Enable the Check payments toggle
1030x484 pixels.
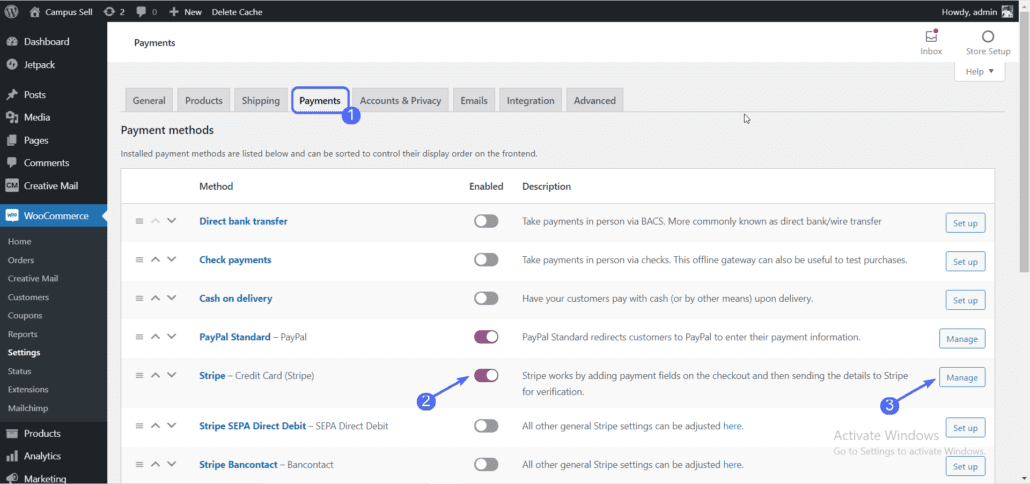(486, 260)
